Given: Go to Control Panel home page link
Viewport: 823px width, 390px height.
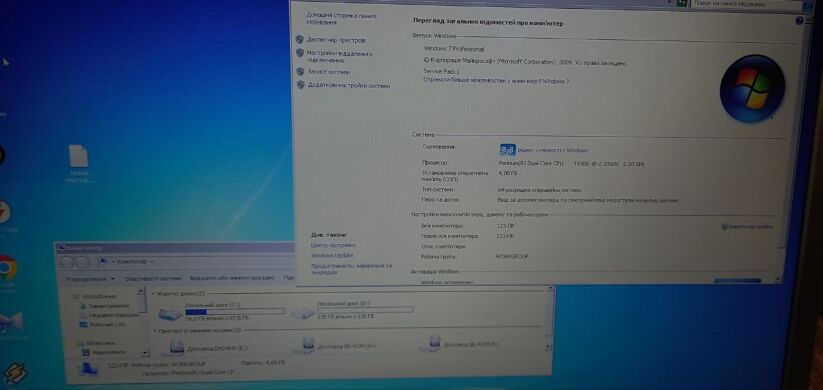Looking at the screenshot, I should pyautogui.click(x=341, y=19).
